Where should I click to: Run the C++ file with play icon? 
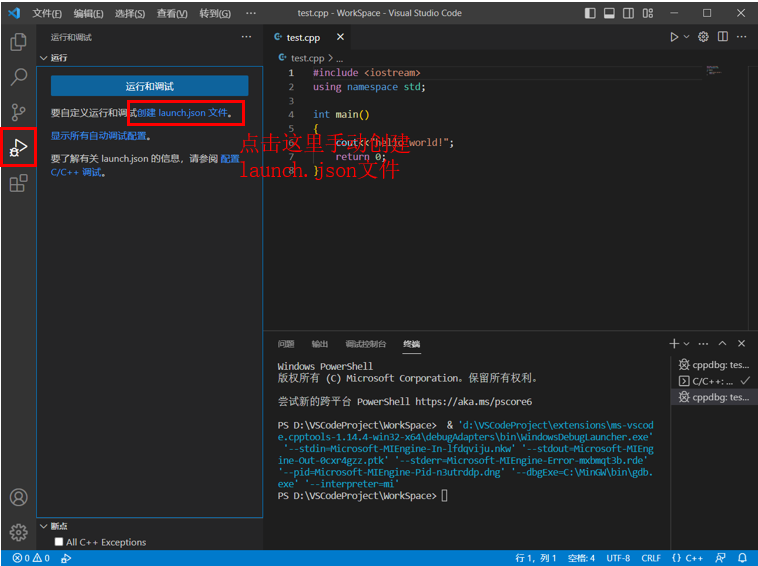pyautogui.click(x=674, y=37)
